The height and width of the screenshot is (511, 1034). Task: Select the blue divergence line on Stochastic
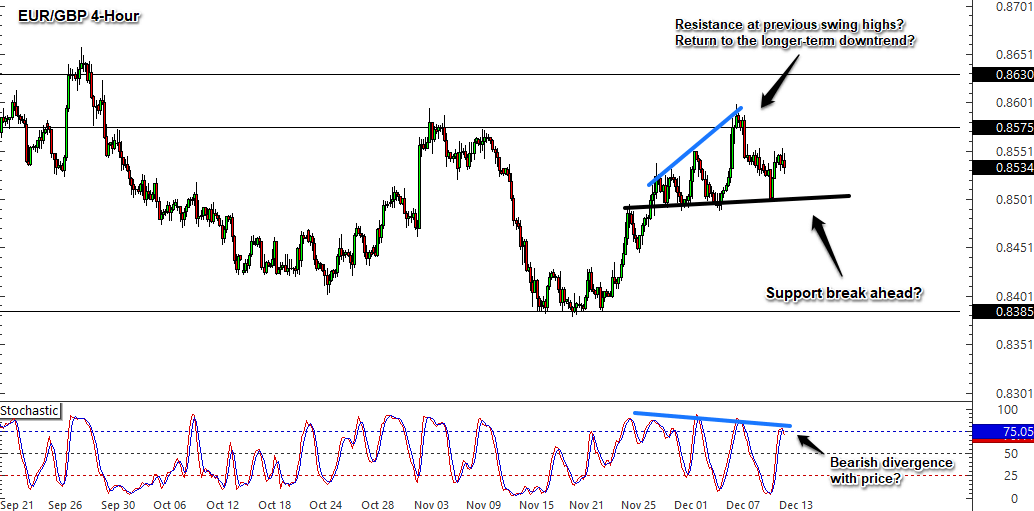click(x=712, y=419)
